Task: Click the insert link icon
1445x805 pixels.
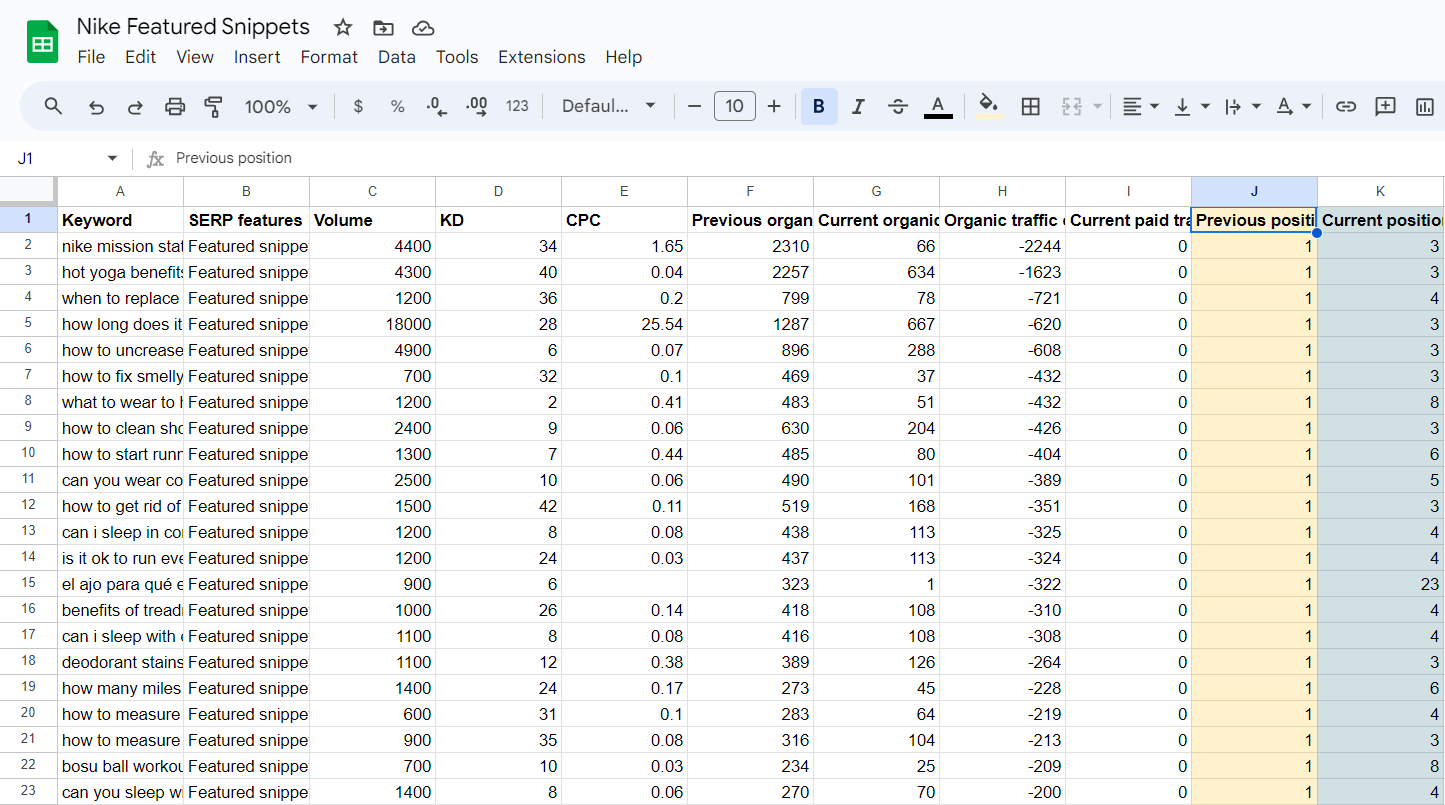Action: point(1346,106)
